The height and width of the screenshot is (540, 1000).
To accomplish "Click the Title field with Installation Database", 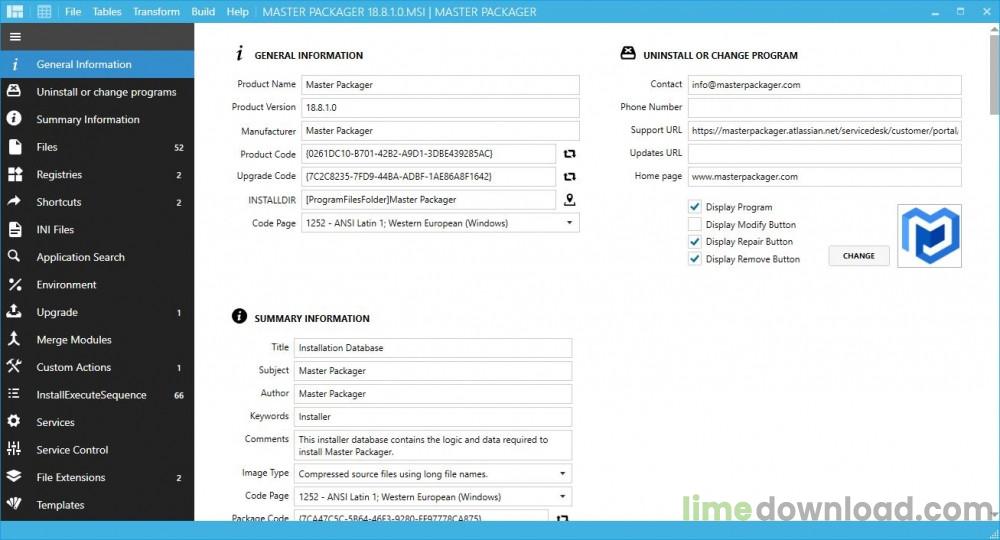I will point(433,347).
